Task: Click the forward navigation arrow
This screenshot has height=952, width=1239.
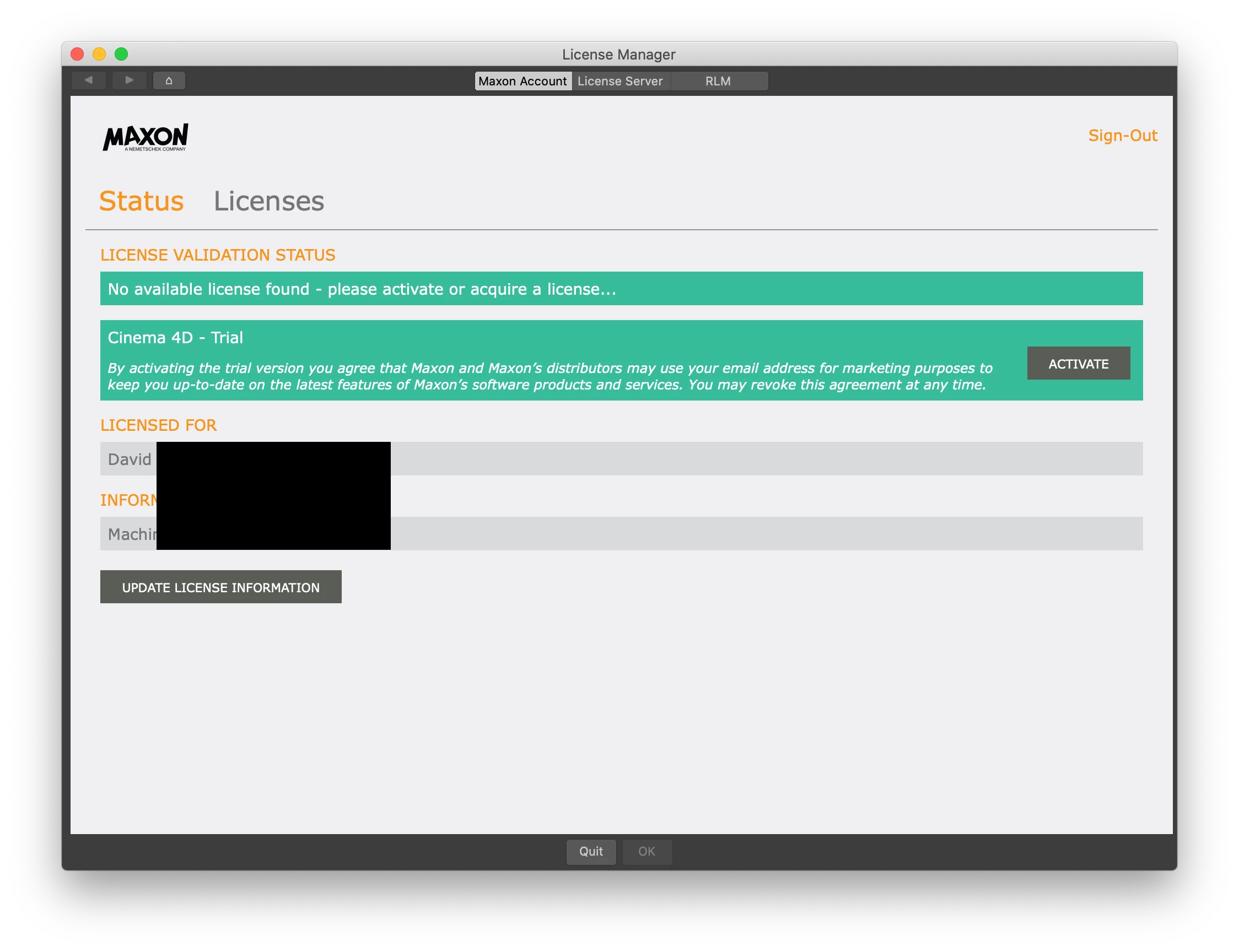Action: [x=129, y=80]
